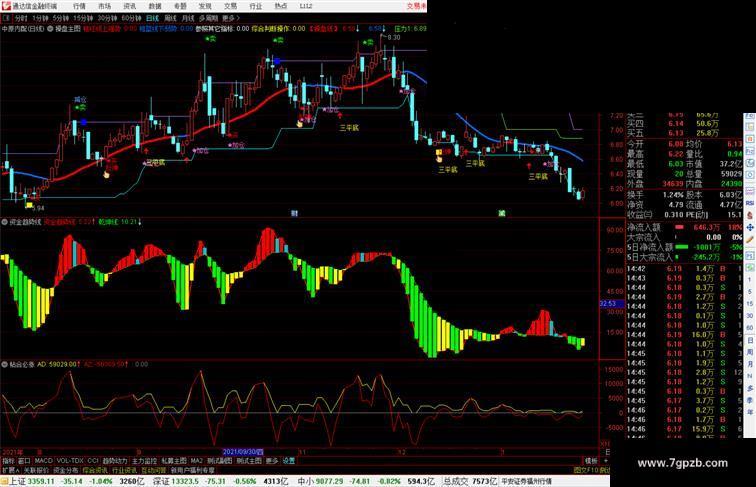The image size is (756, 487).
Task: Apply the MACD indicator
Action: point(43,461)
